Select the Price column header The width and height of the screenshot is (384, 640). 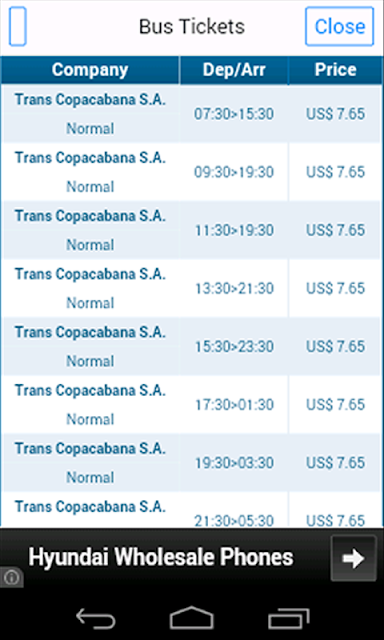(x=336, y=70)
